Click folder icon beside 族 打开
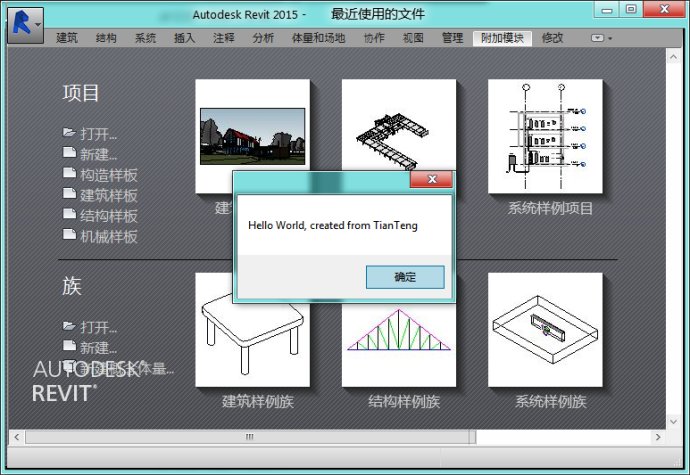Viewport: 690px width, 475px height. pyautogui.click(x=69, y=326)
